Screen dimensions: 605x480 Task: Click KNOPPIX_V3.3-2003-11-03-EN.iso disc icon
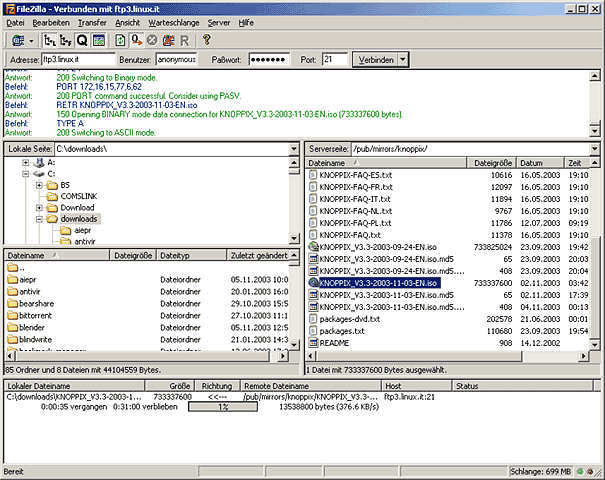314,282
